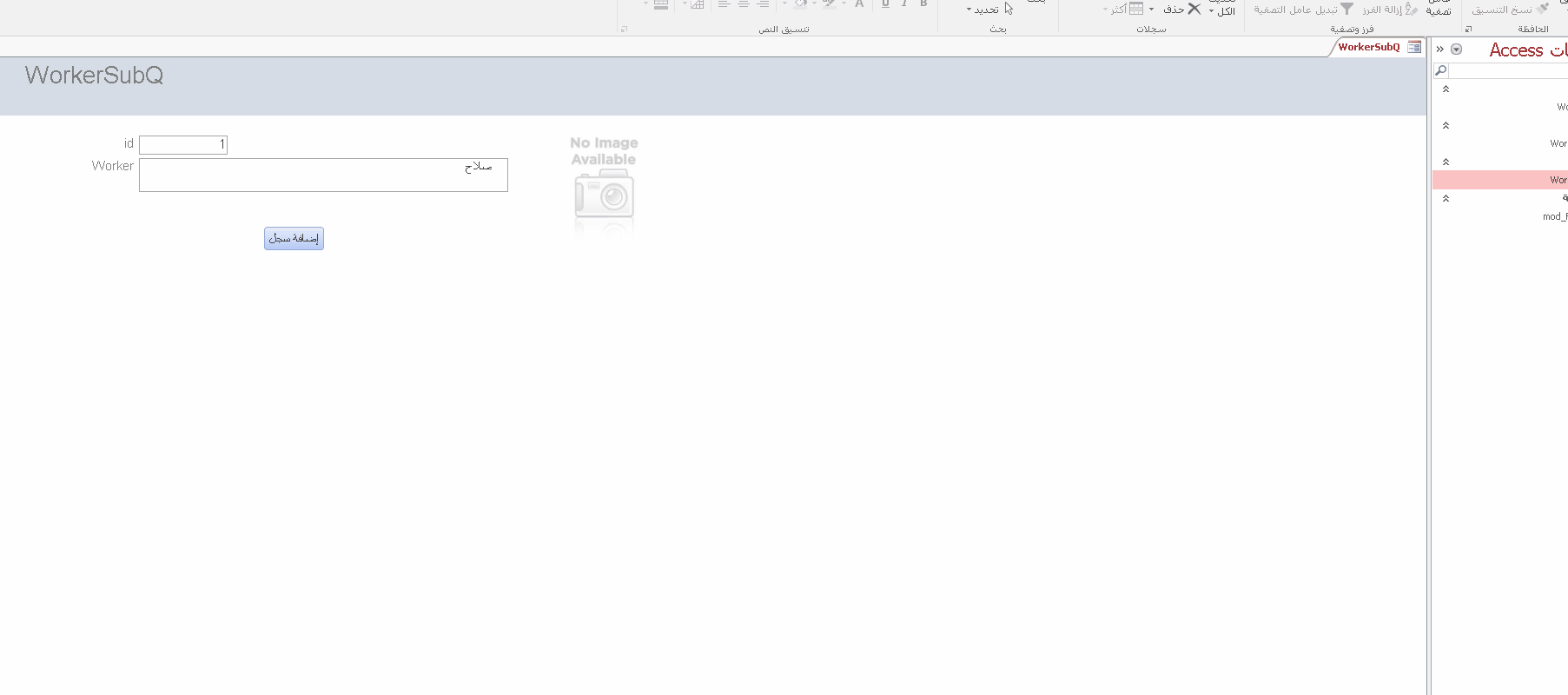1568x695 pixels.
Task: Click the navigation pane search magnifier icon
Action: (x=1441, y=70)
